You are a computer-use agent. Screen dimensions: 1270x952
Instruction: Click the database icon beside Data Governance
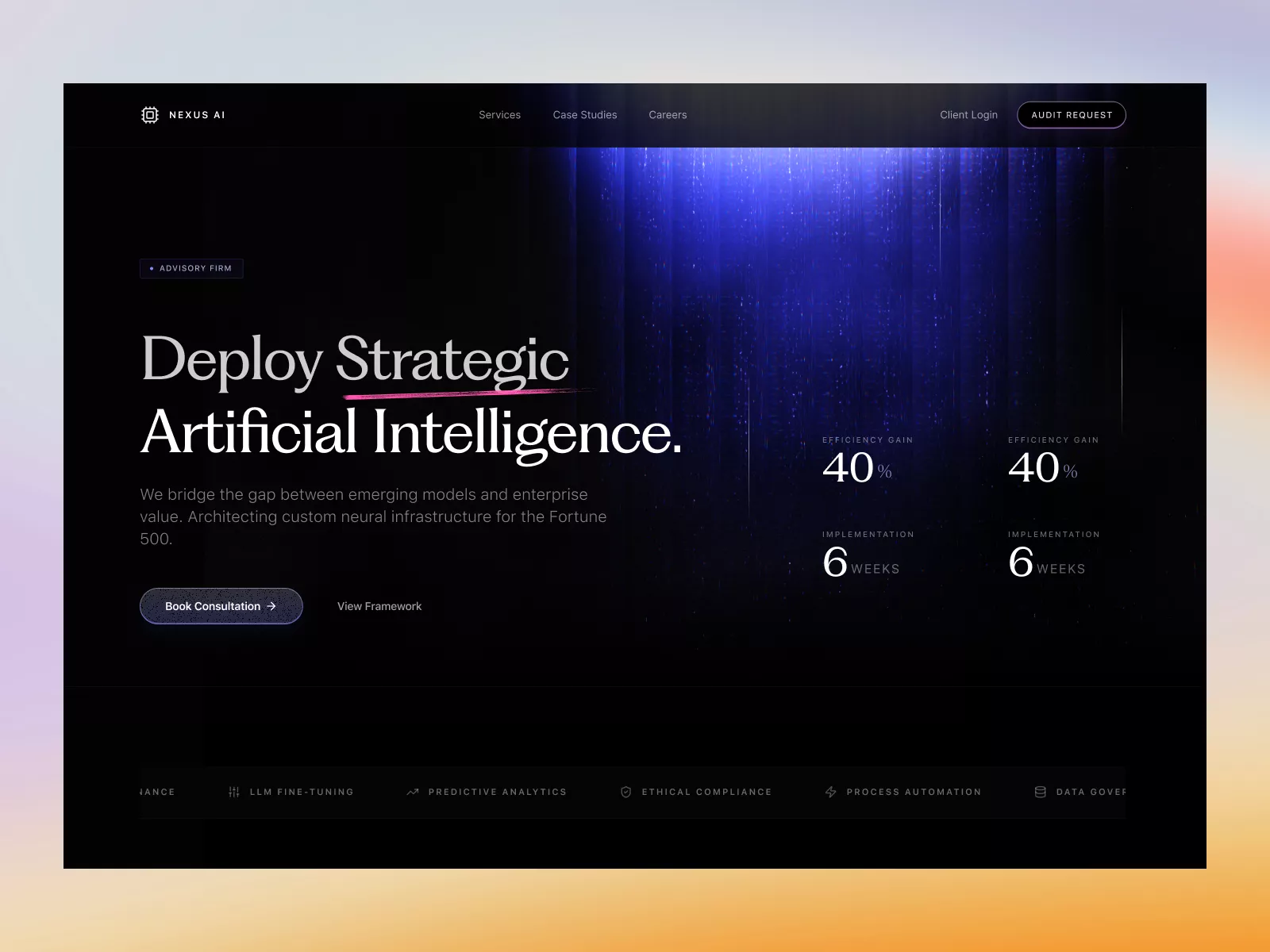point(1041,792)
